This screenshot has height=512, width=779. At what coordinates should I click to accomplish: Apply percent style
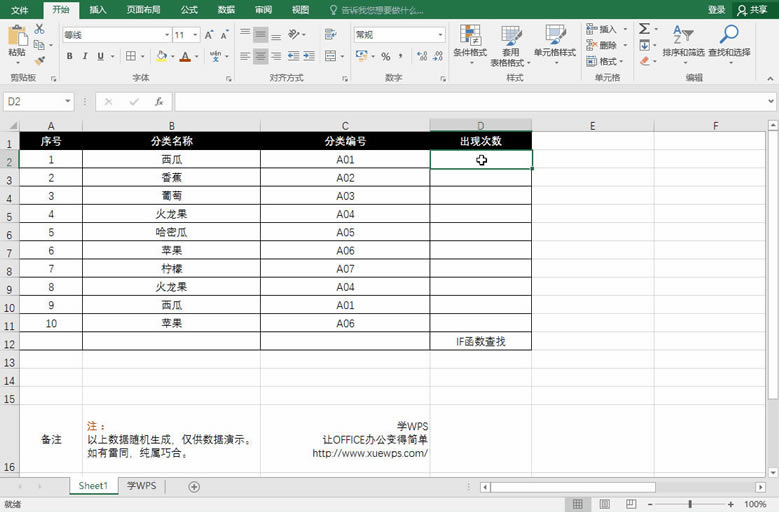tap(386, 57)
